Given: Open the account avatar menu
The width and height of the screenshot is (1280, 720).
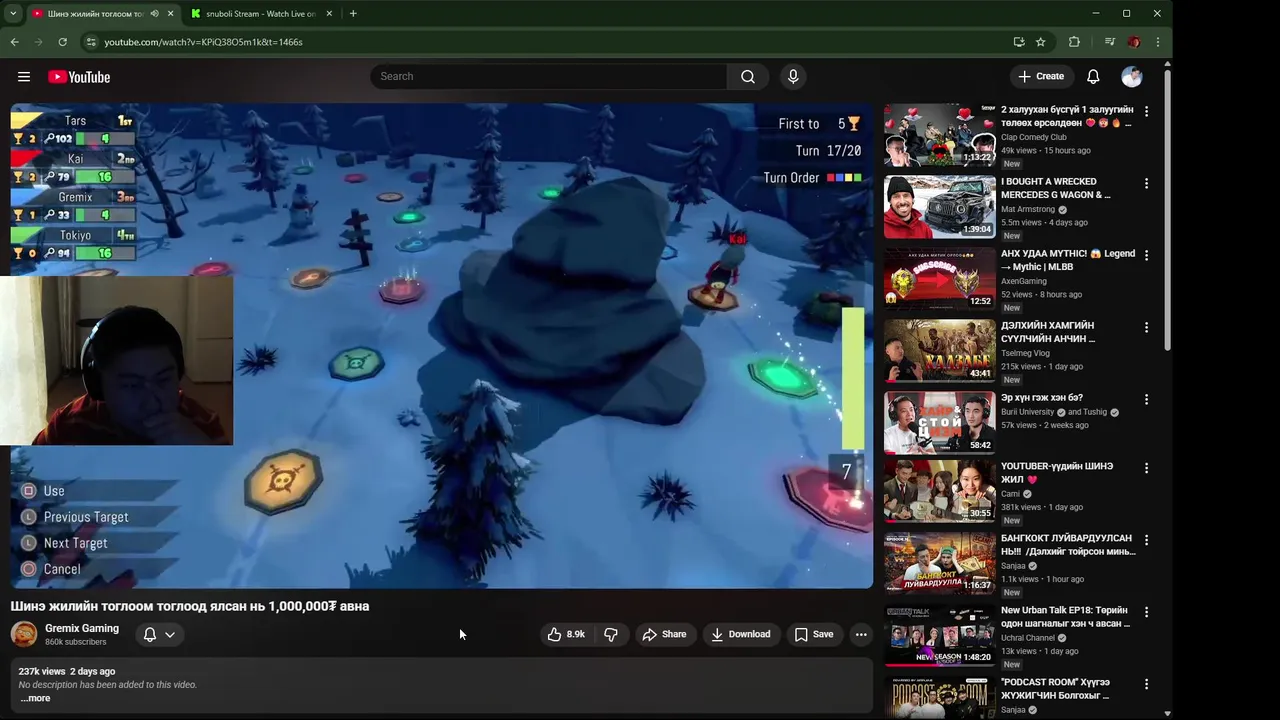Looking at the screenshot, I should click(1132, 77).
